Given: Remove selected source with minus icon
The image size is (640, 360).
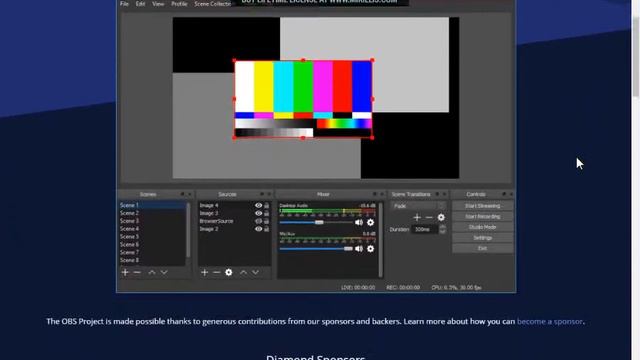Looking at the screenshot, I should click(216, 272).
